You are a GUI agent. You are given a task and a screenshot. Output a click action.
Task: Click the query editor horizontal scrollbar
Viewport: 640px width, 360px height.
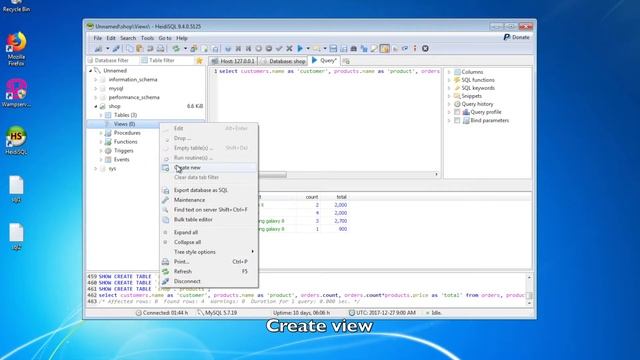pos(272,175)
